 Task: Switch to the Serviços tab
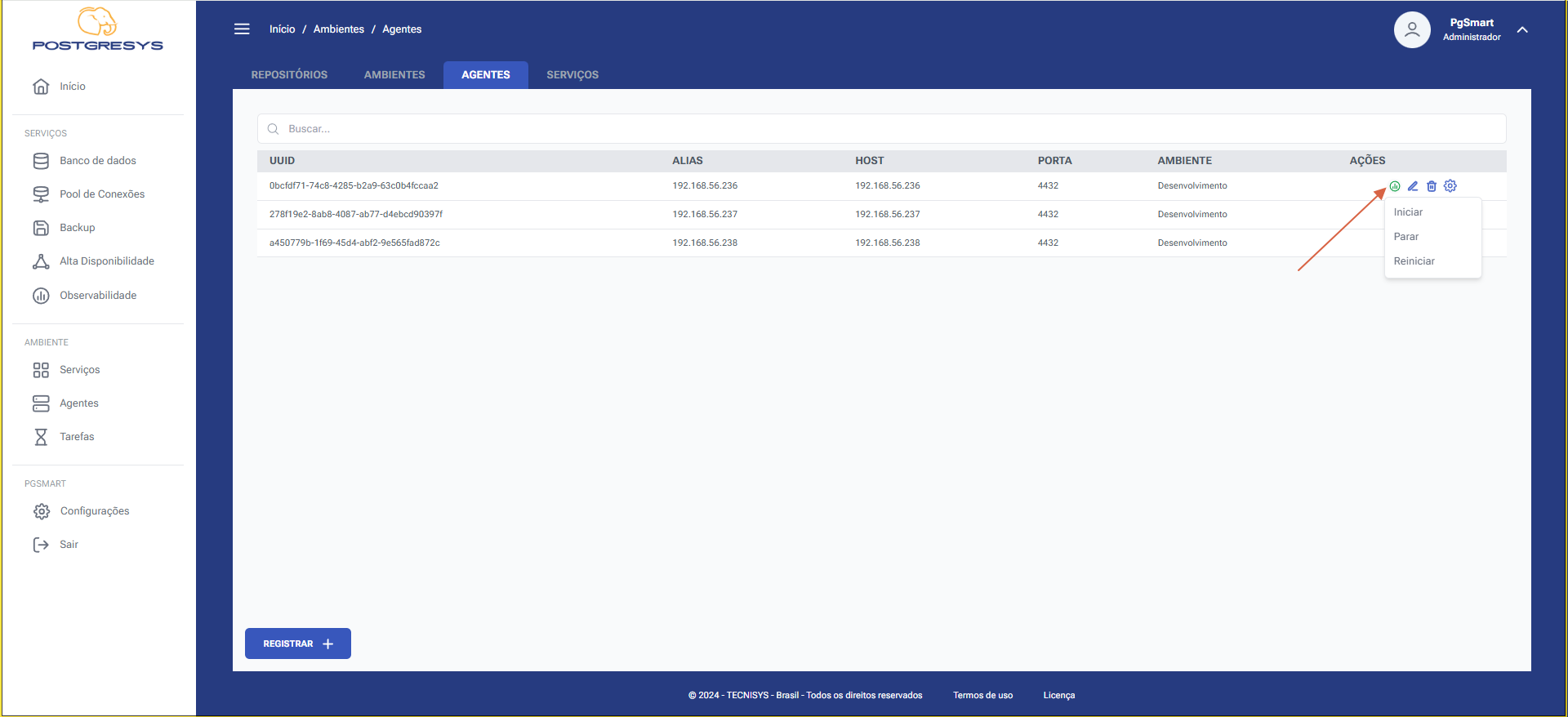572,74
